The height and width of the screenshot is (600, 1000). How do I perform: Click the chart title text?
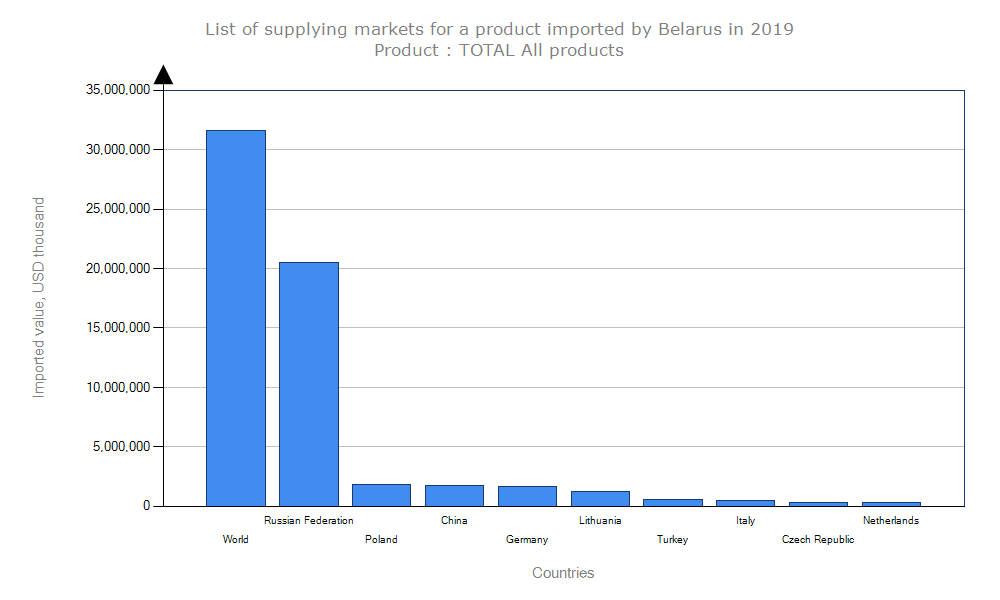(499, 29)
